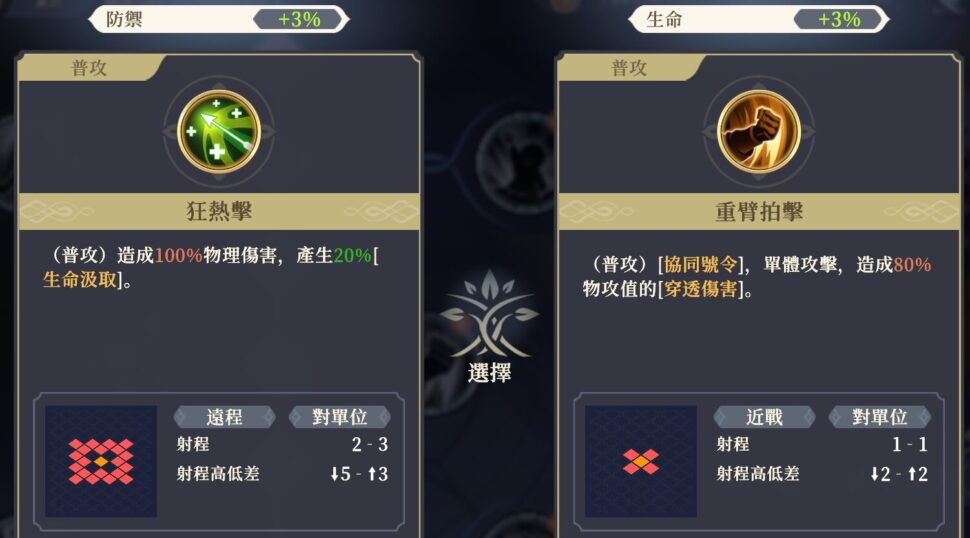Click the 防禦 +3% stat bar
970x538 pixels.
[x=219, y=19]
